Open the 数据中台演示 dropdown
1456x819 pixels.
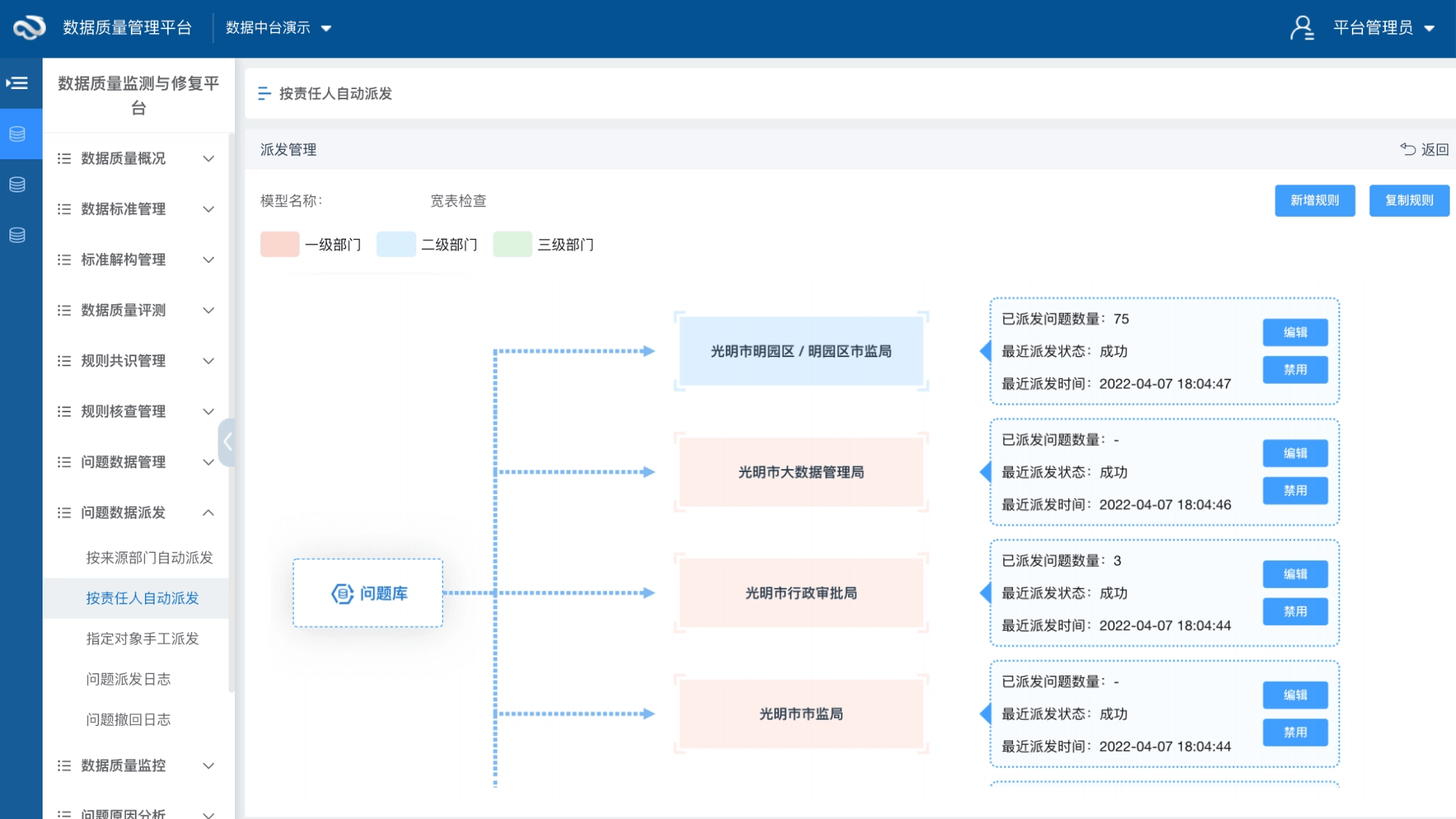[x=278, y=28]
